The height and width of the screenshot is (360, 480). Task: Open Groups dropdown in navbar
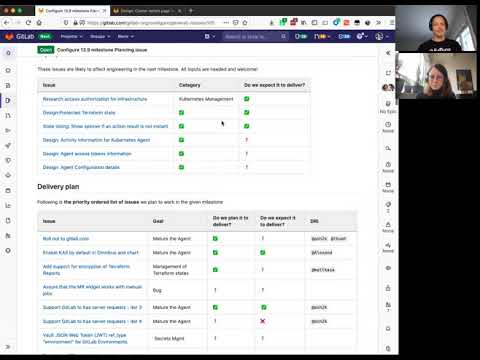100,36
